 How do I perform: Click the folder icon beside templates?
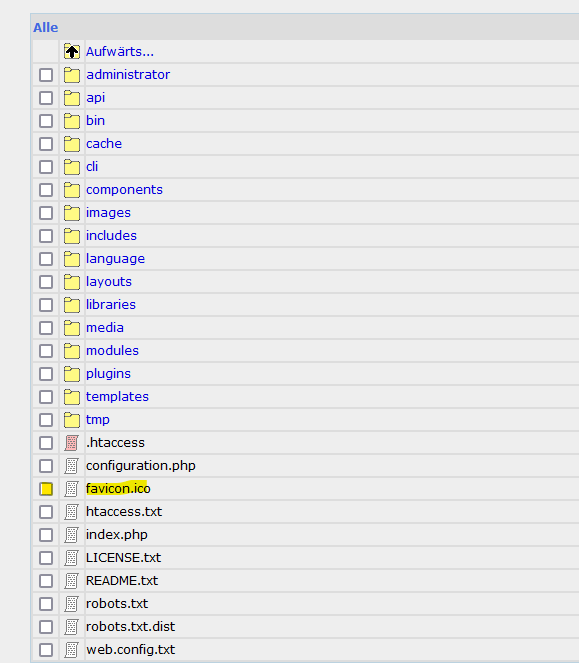tap(72, 397)
